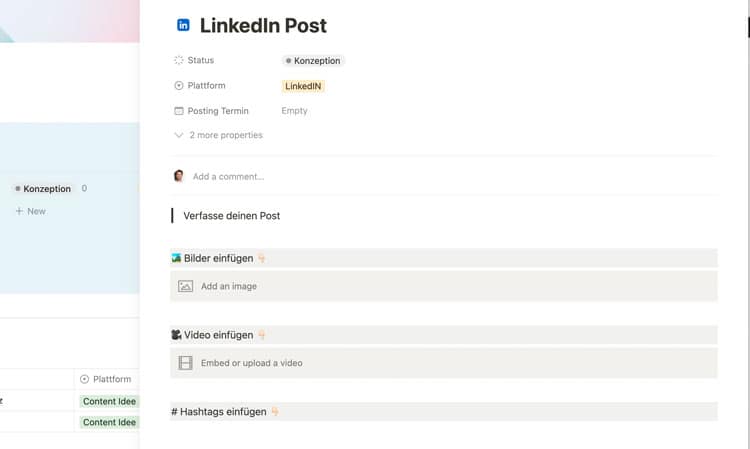Click Embed or upload a video

click(252, 363)
